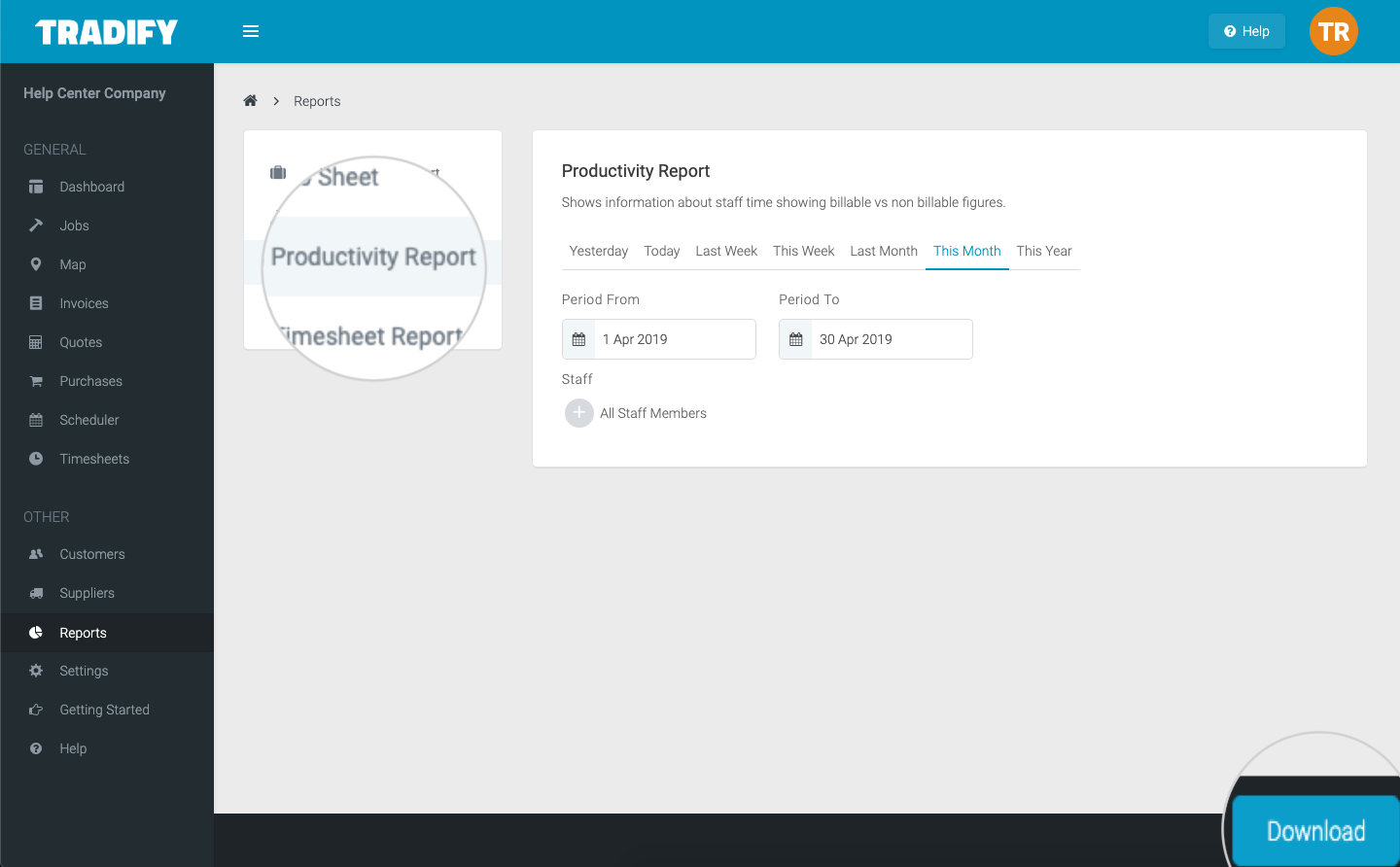This screenshot has height=867, width=1400.
Task: Open Scheduler from the sidebar
Action: pyautogui.click(x=107, y=420)
